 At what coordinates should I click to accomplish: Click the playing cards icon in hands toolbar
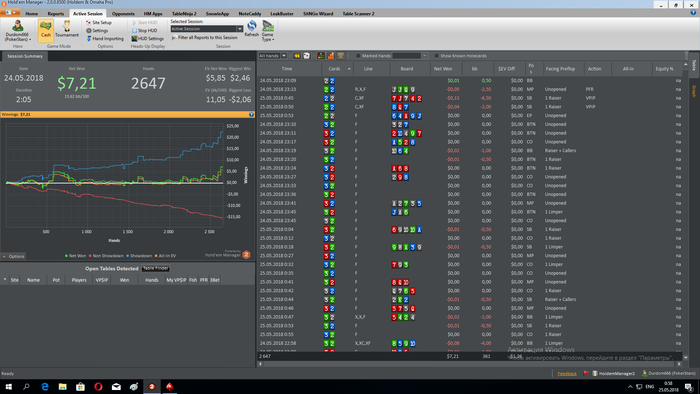[x=307, y=56]
